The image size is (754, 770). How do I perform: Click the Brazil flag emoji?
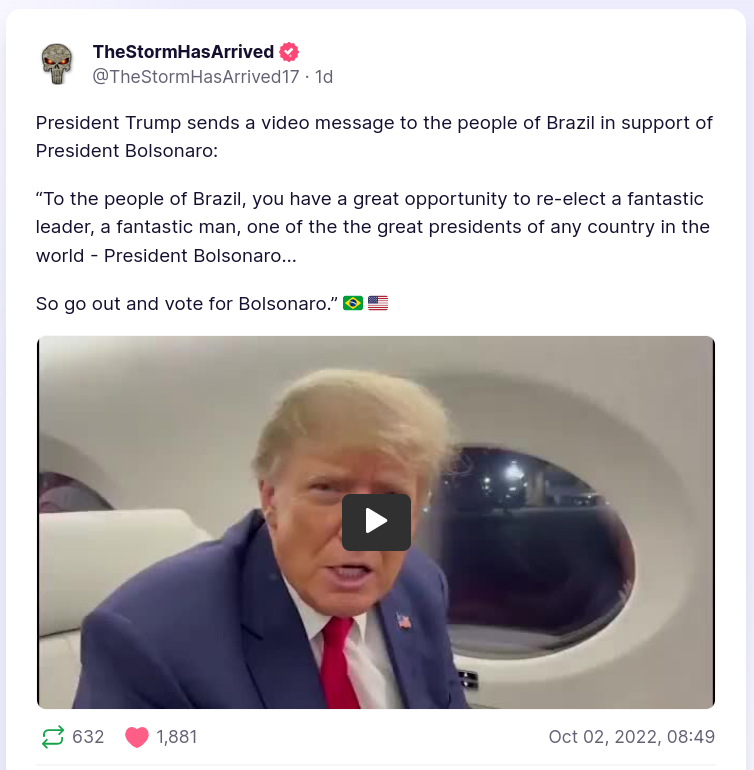353,303
